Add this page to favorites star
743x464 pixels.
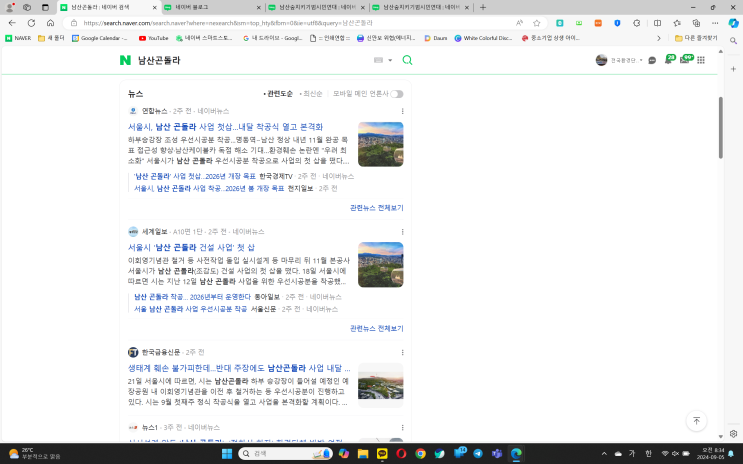tap(536, 23)
